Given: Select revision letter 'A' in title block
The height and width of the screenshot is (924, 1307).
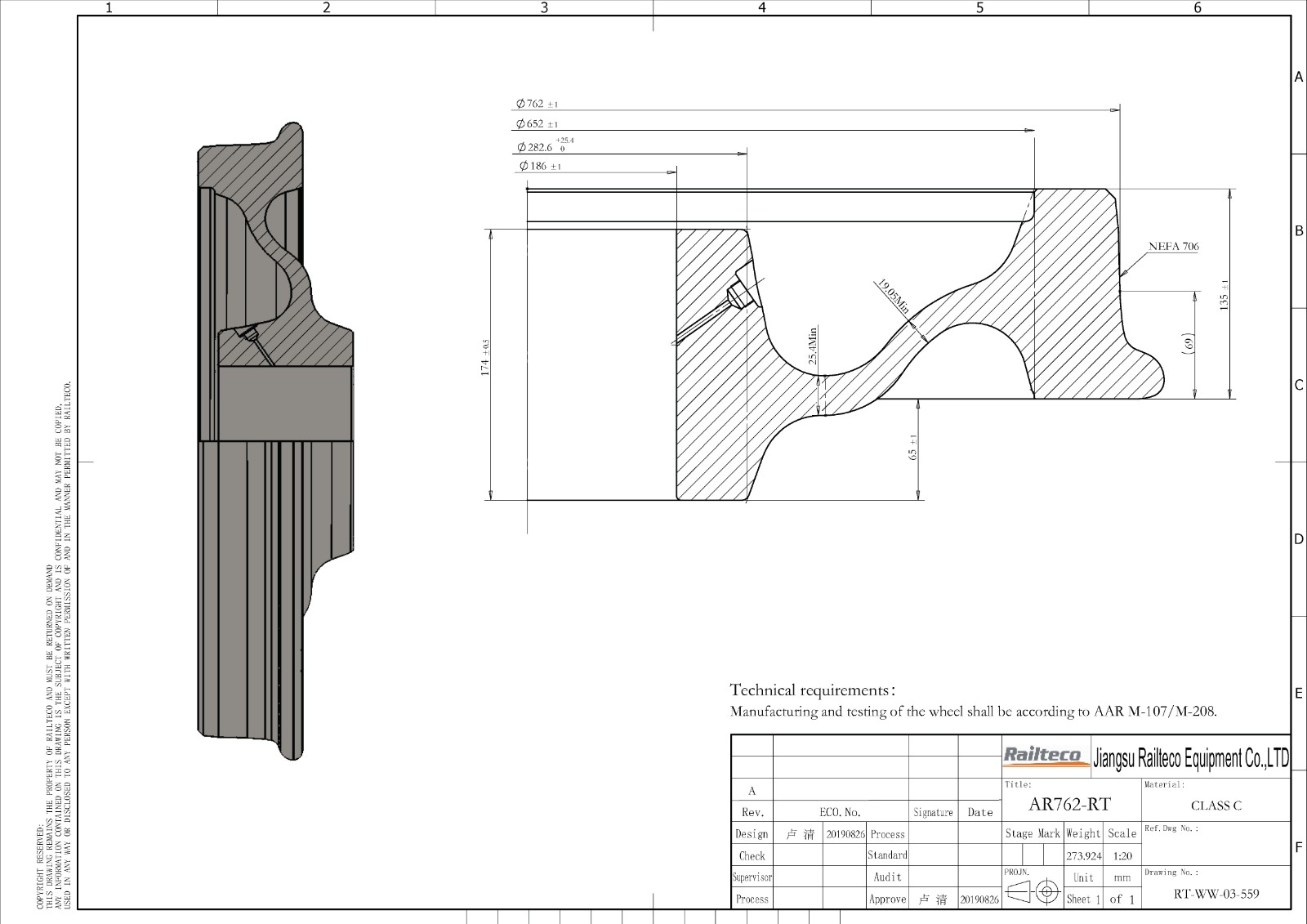Looking at the screenshot, I should coord(752,791).
